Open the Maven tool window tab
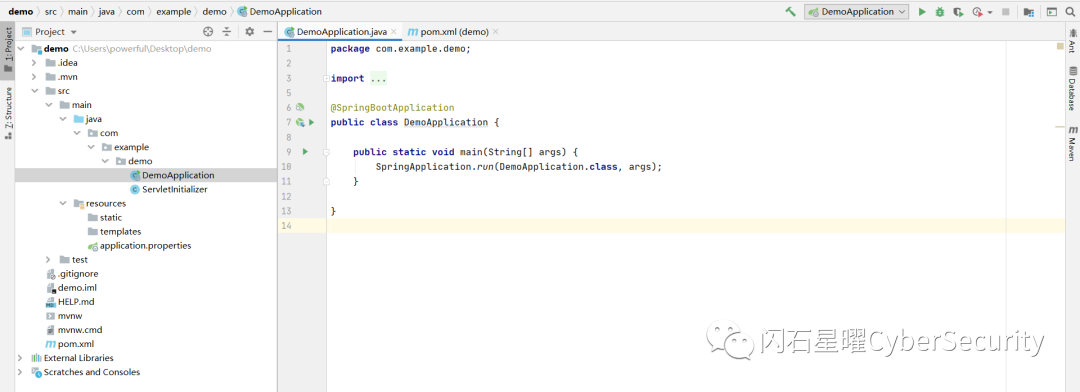 (1072, 143)
